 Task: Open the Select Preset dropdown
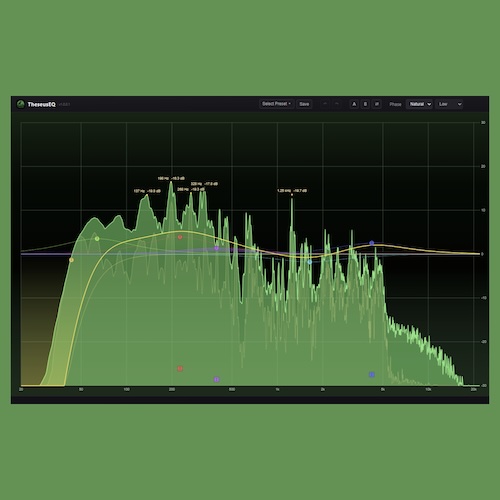276,104
